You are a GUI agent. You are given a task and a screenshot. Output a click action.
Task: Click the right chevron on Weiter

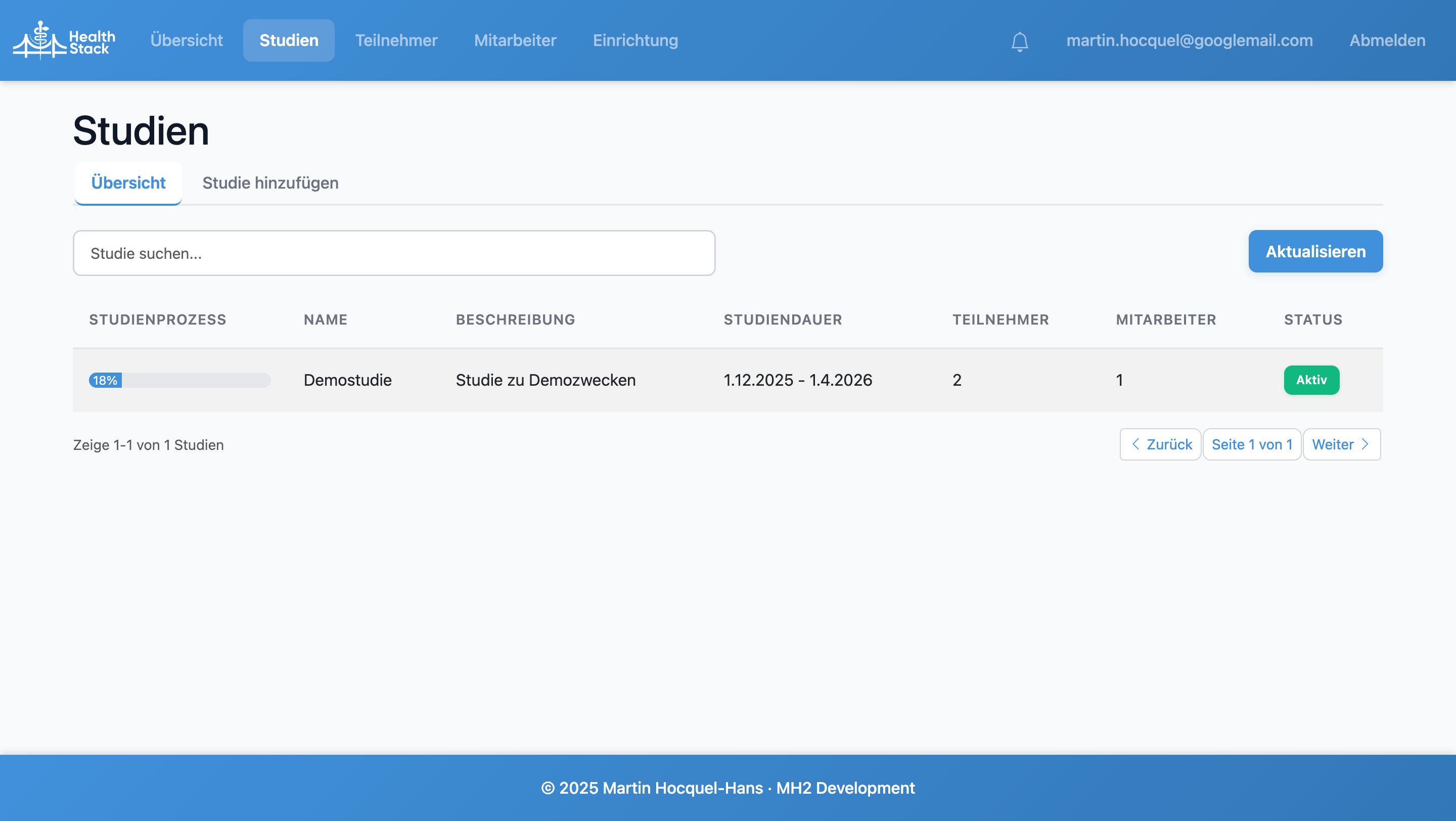click(1365, 444)
